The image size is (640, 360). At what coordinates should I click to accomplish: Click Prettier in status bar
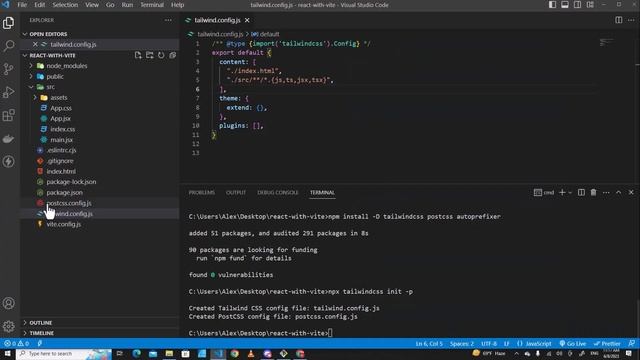point(607,344)
